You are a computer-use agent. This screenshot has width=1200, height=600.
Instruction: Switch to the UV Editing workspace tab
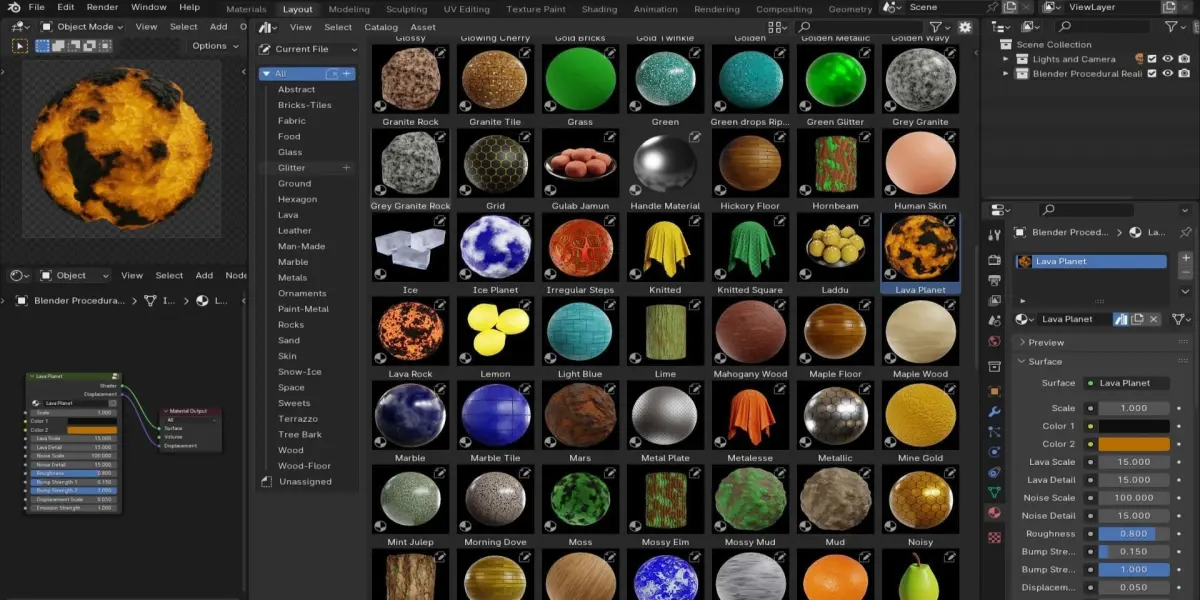[467, 9]
